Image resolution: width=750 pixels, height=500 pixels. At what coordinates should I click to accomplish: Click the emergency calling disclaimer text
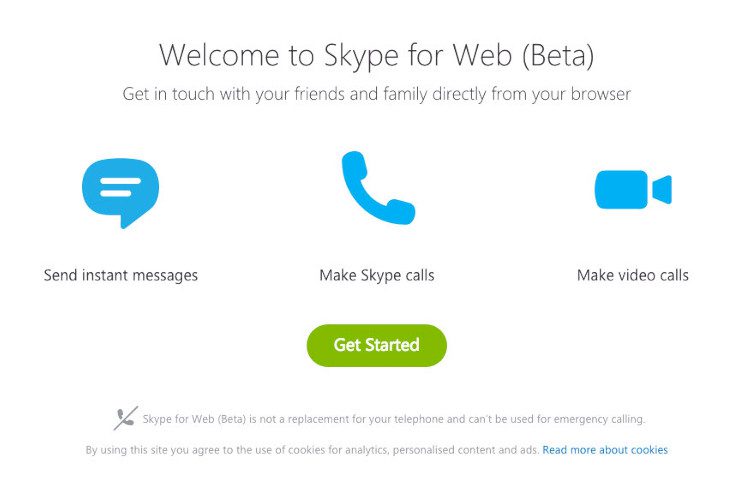click(x=394, y=419)
